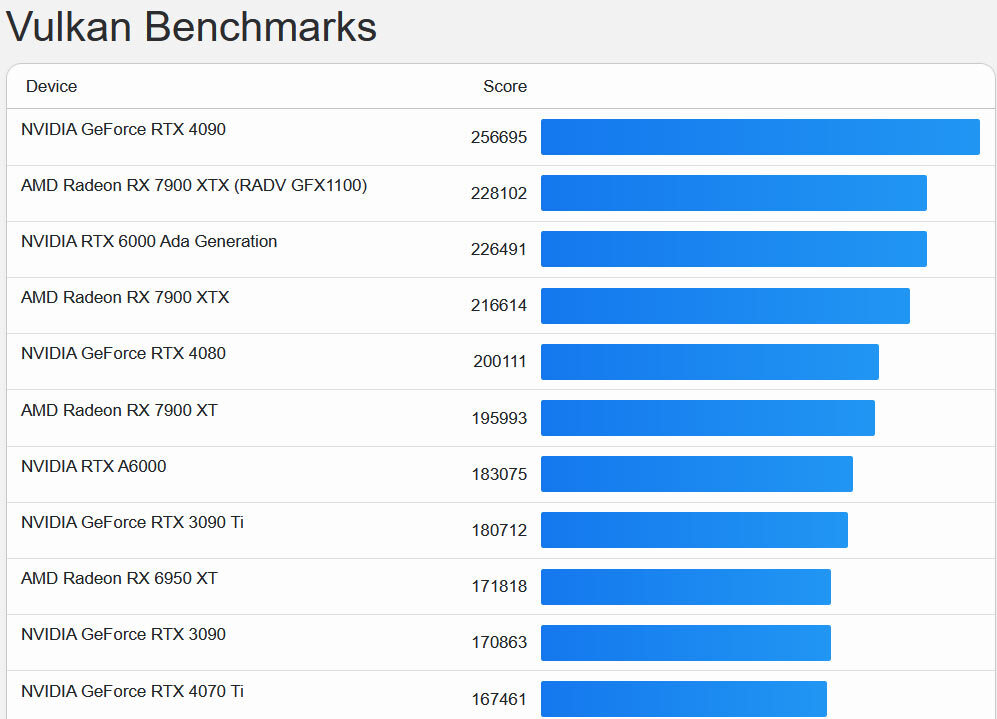Click the blue bar beside score 228102
Image resolution: width=997 pixels, height=719 pixels.
click(x=733, y=193)
